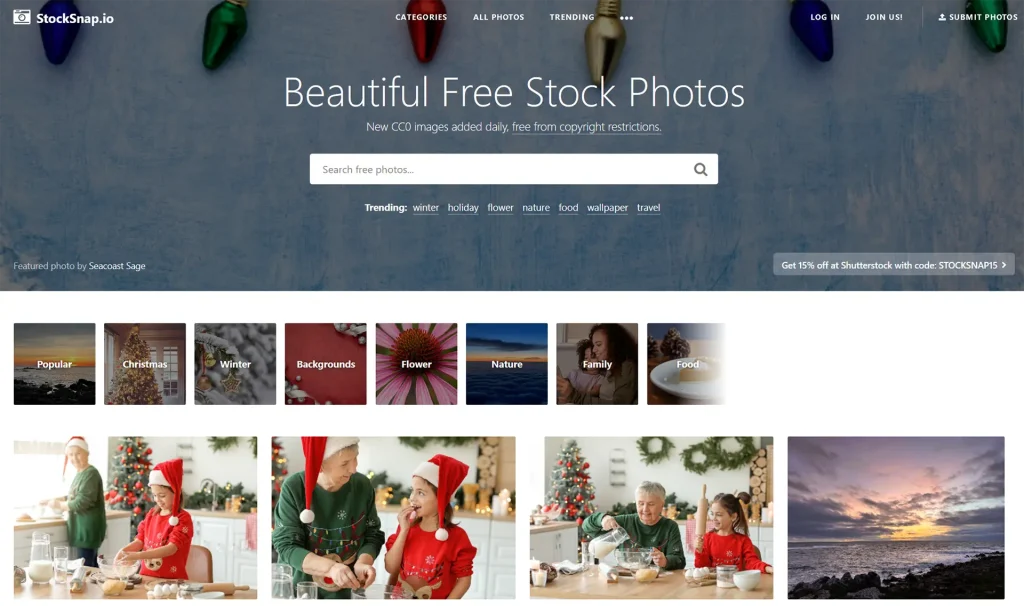Select the trending tag wallpaper

607,208
